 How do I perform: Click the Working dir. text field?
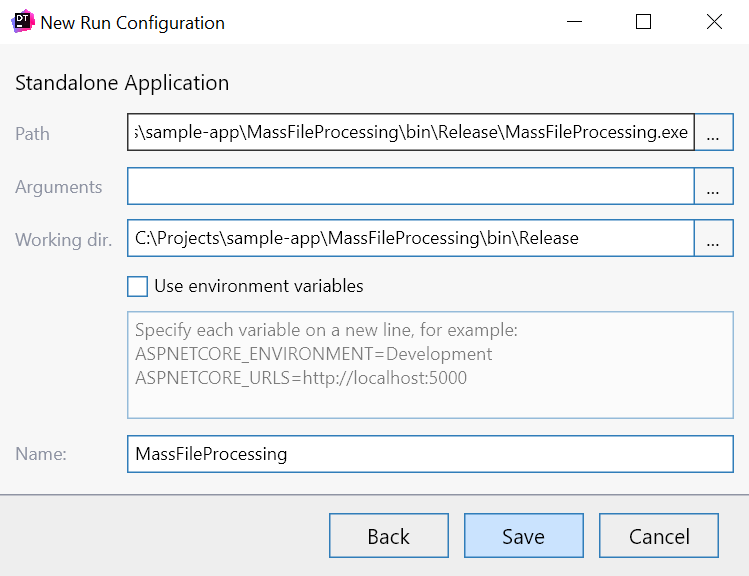coord(410,239)
